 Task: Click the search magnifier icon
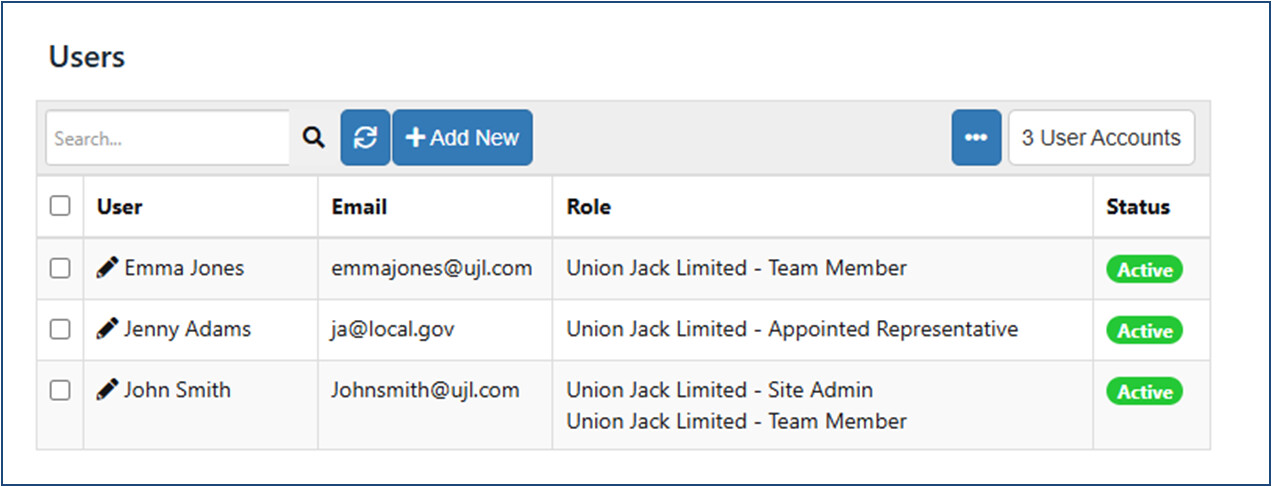click(314, 138)
